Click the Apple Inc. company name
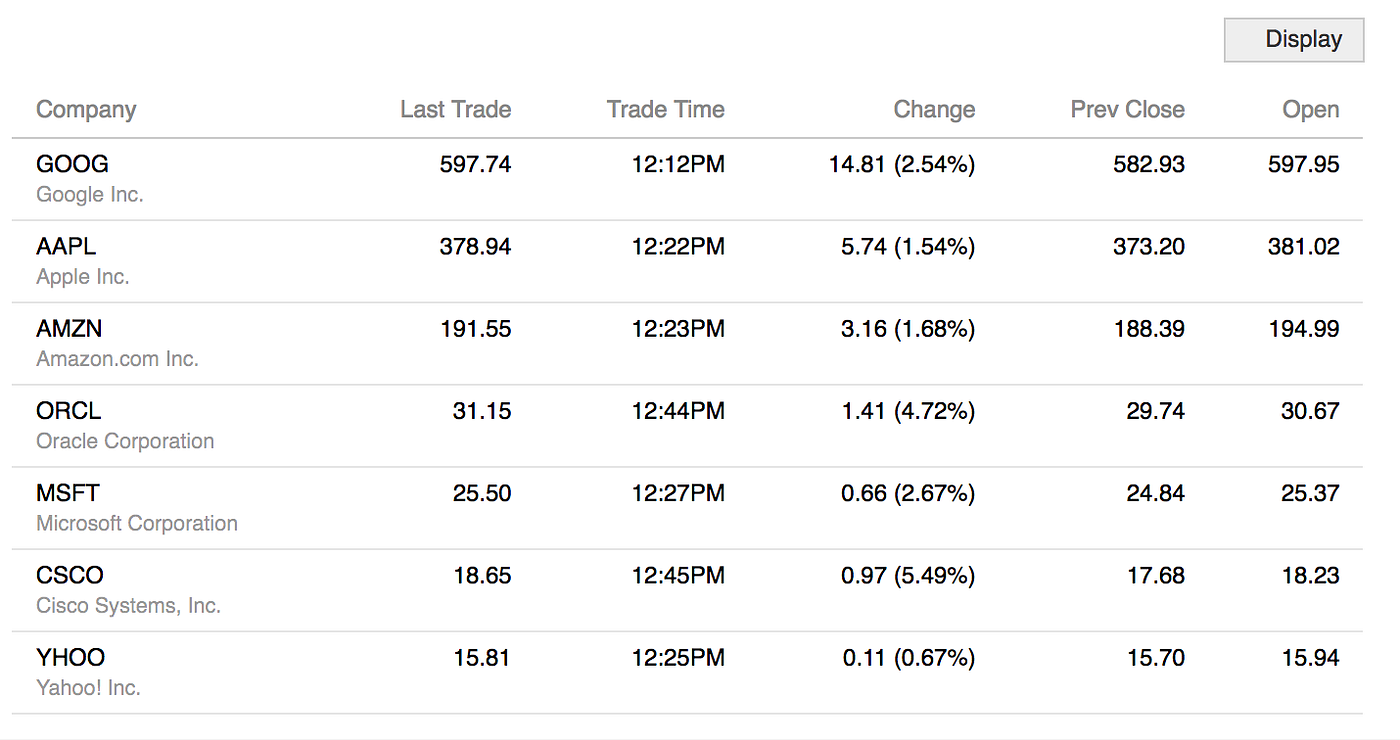Screen dimensions: 1400x740 pyautogui.click(x=82, y=276)
